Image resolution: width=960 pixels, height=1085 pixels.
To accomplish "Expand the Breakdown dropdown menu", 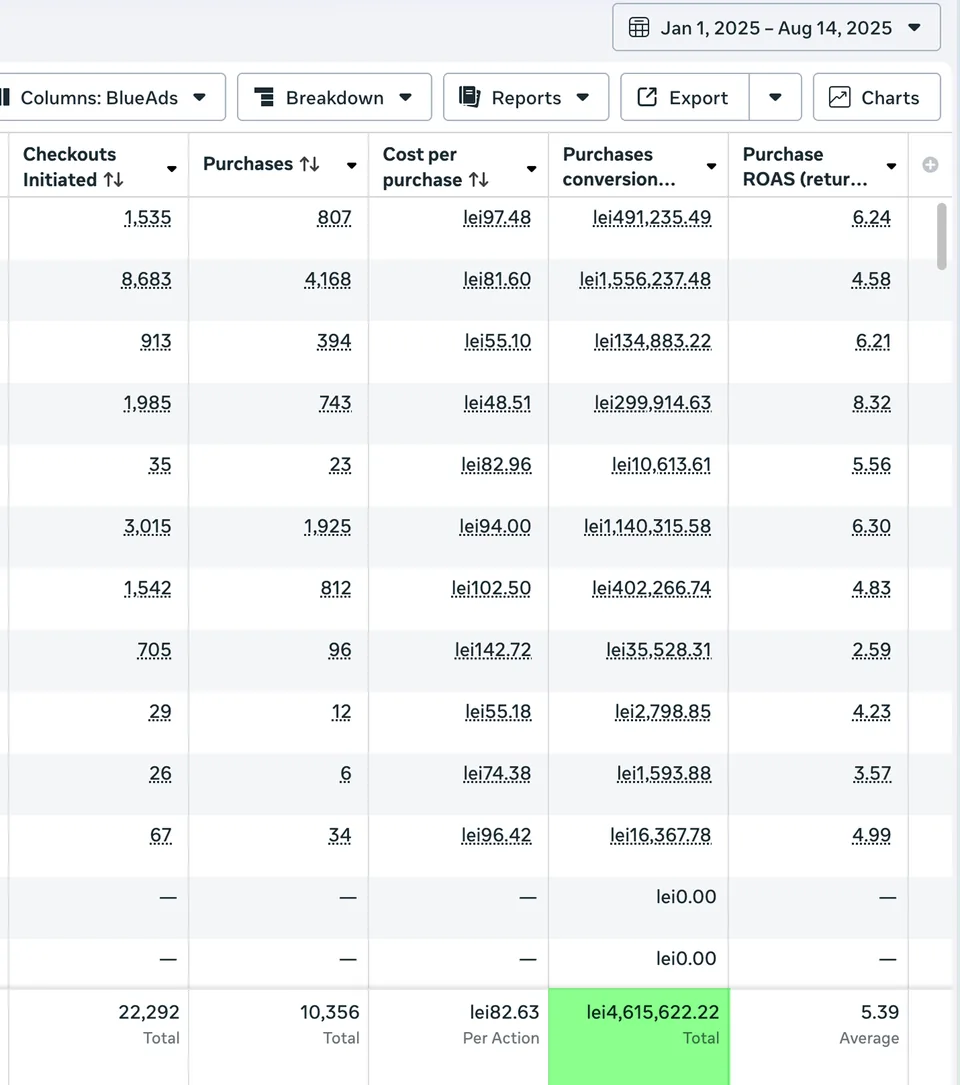I will pos(334,98).
